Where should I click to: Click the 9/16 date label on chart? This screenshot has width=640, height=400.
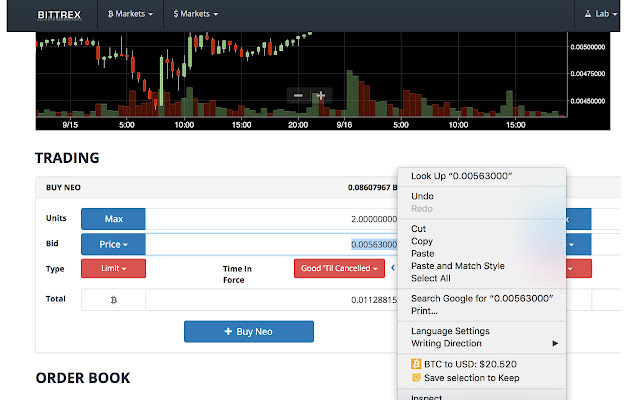coord(344,125)
